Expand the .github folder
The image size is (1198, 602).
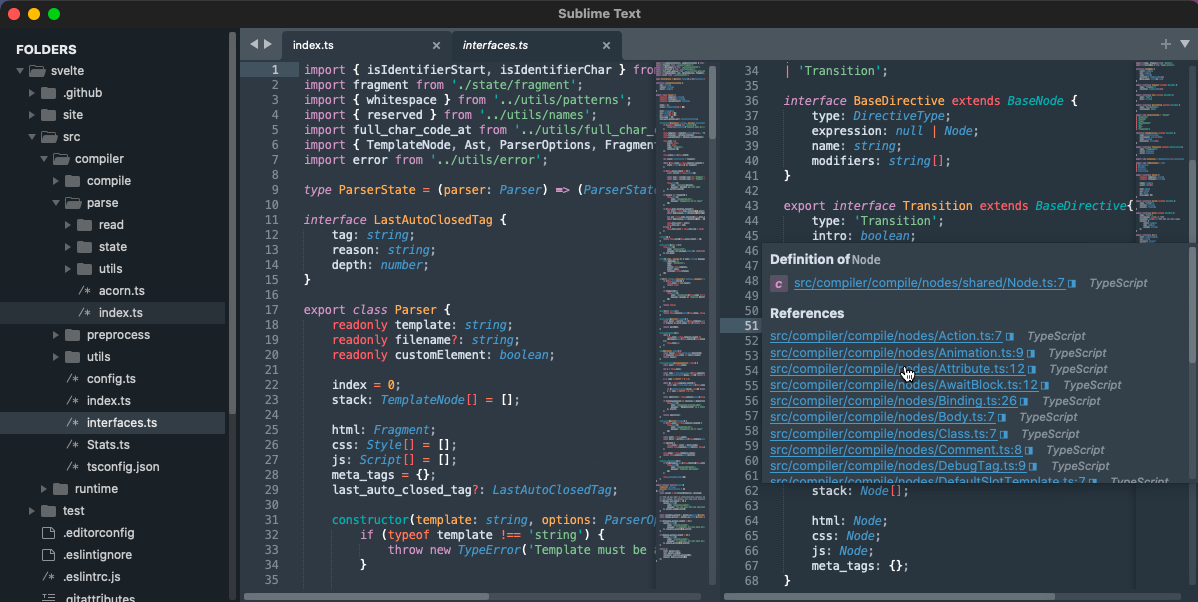[x=32, y=93]
